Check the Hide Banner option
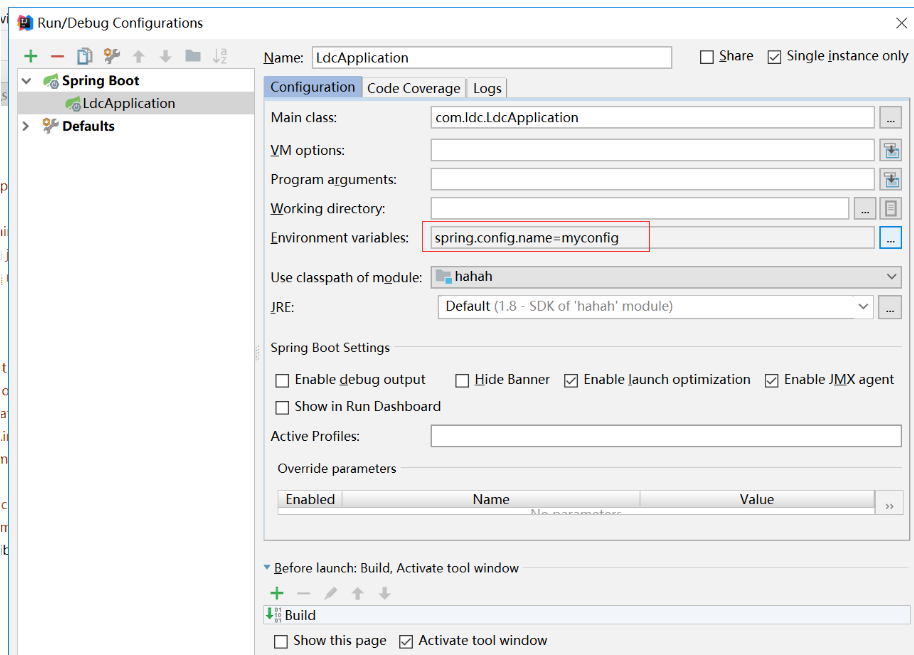Viewport: 914px width, 655px height. click(462, 381)
